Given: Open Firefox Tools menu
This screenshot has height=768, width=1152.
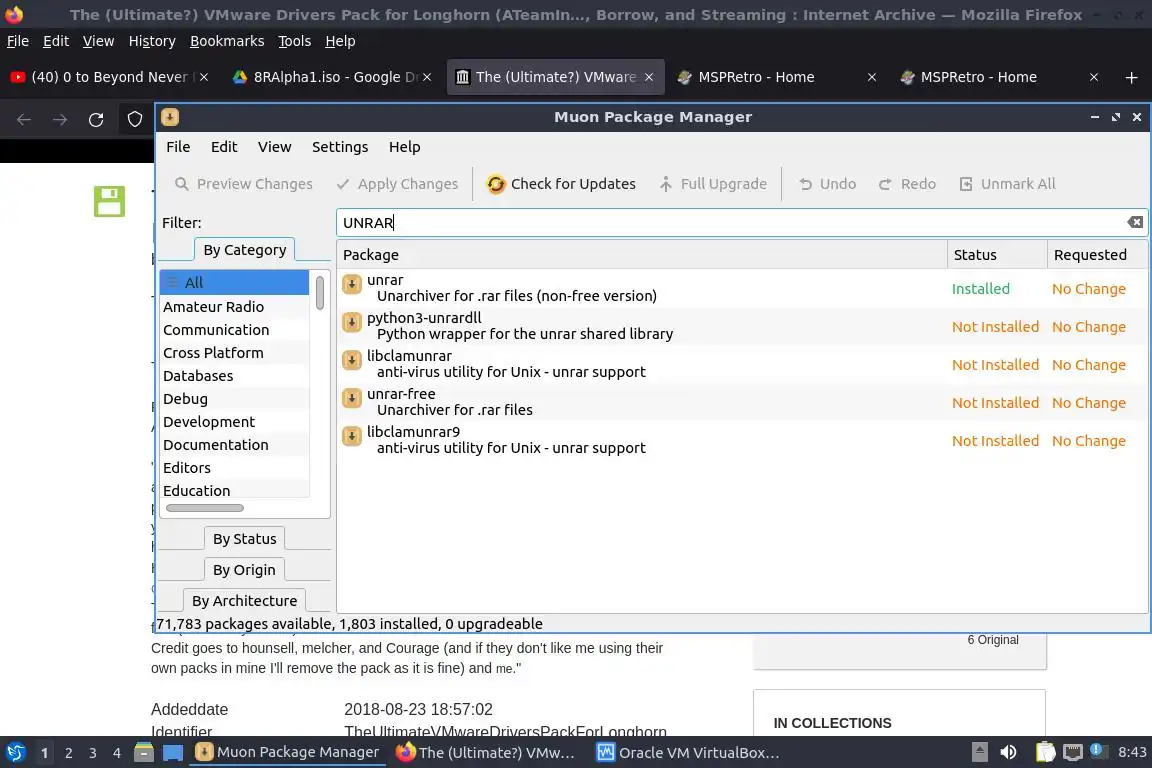Looking at the screenshot, I should (295, 41).
